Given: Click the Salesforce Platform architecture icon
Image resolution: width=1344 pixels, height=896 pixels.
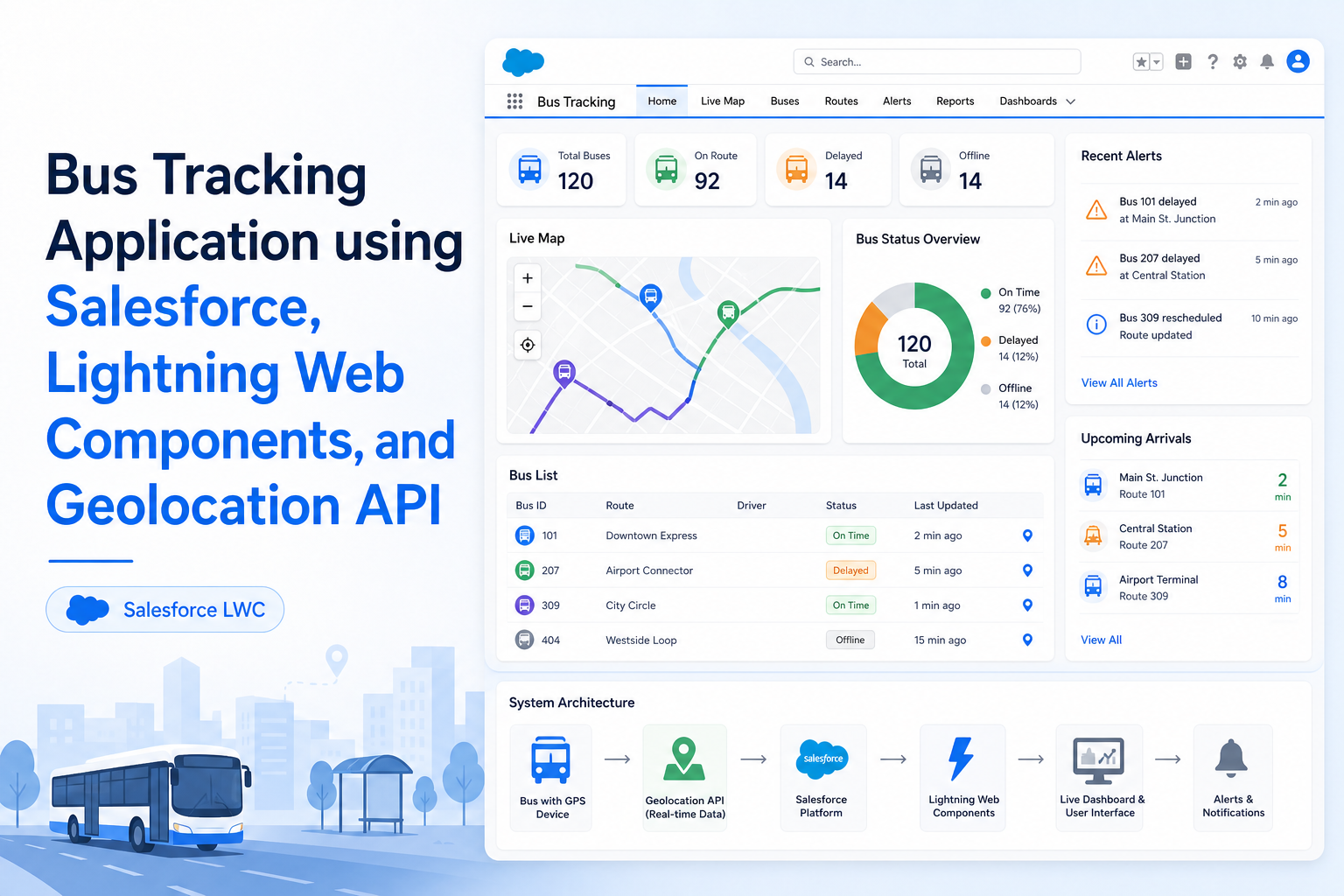Looking at the screenshot, I should coord(822,758).
